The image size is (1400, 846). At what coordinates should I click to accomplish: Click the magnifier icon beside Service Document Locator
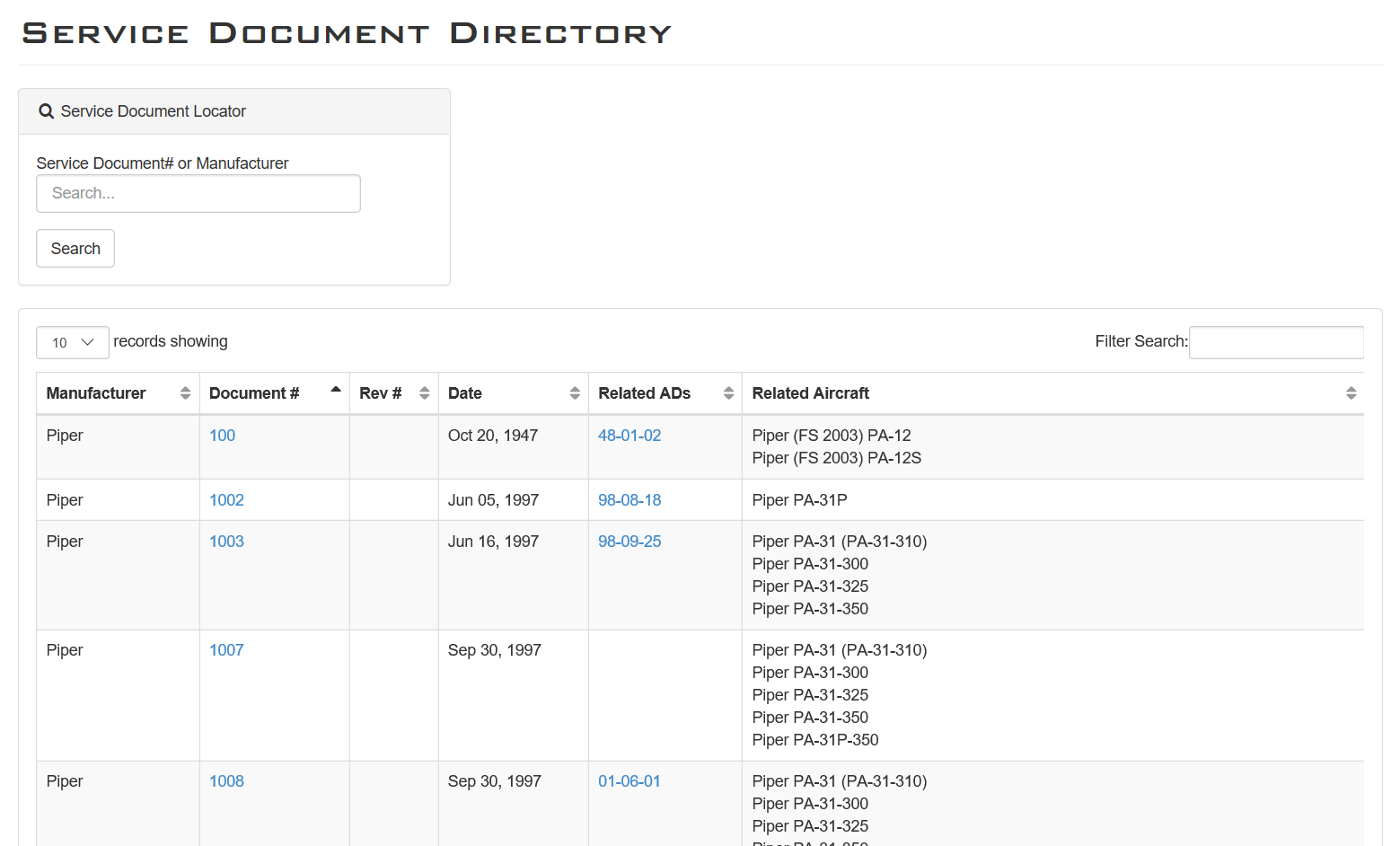46,111
